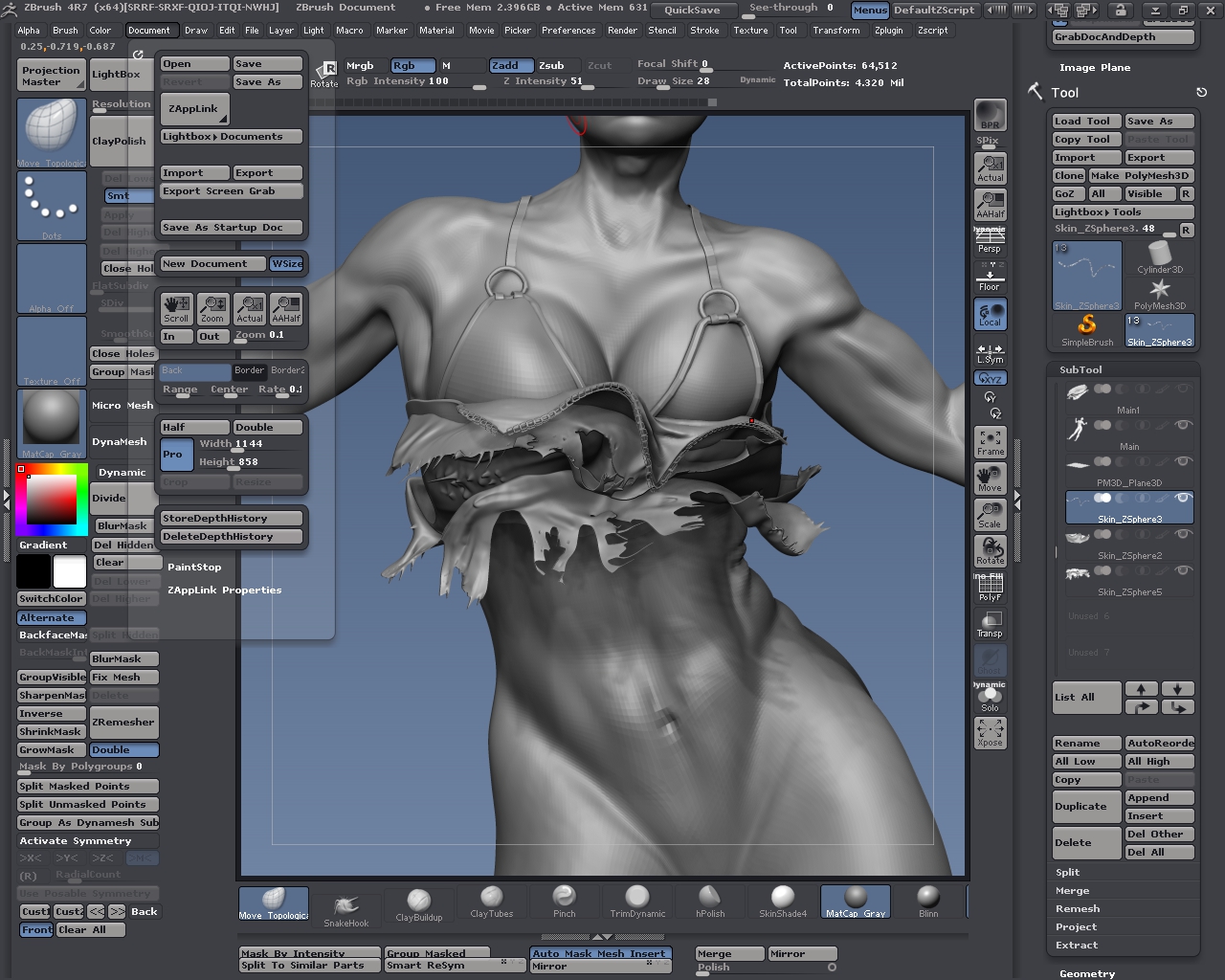Choose the Blinn material

tap(928, 902)
